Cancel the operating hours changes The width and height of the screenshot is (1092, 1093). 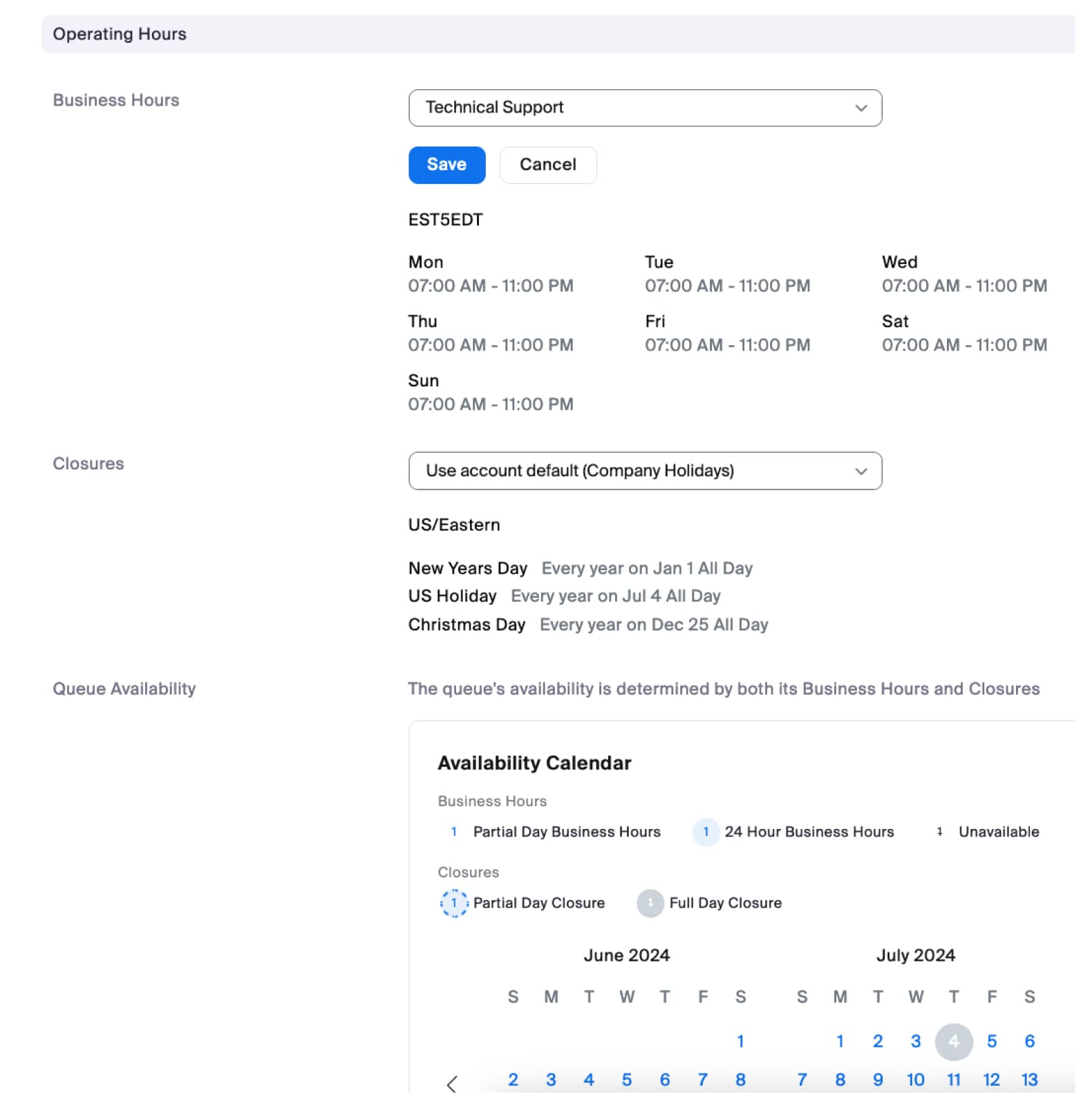click(x=547, y=165)
